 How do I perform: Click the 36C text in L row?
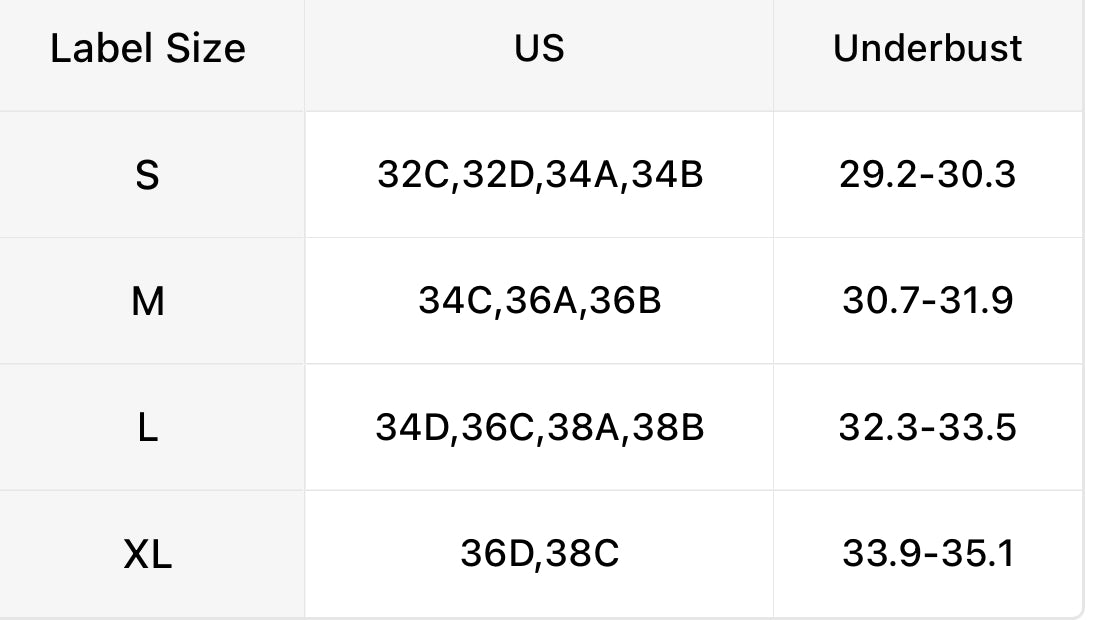(x=497, y=428)
